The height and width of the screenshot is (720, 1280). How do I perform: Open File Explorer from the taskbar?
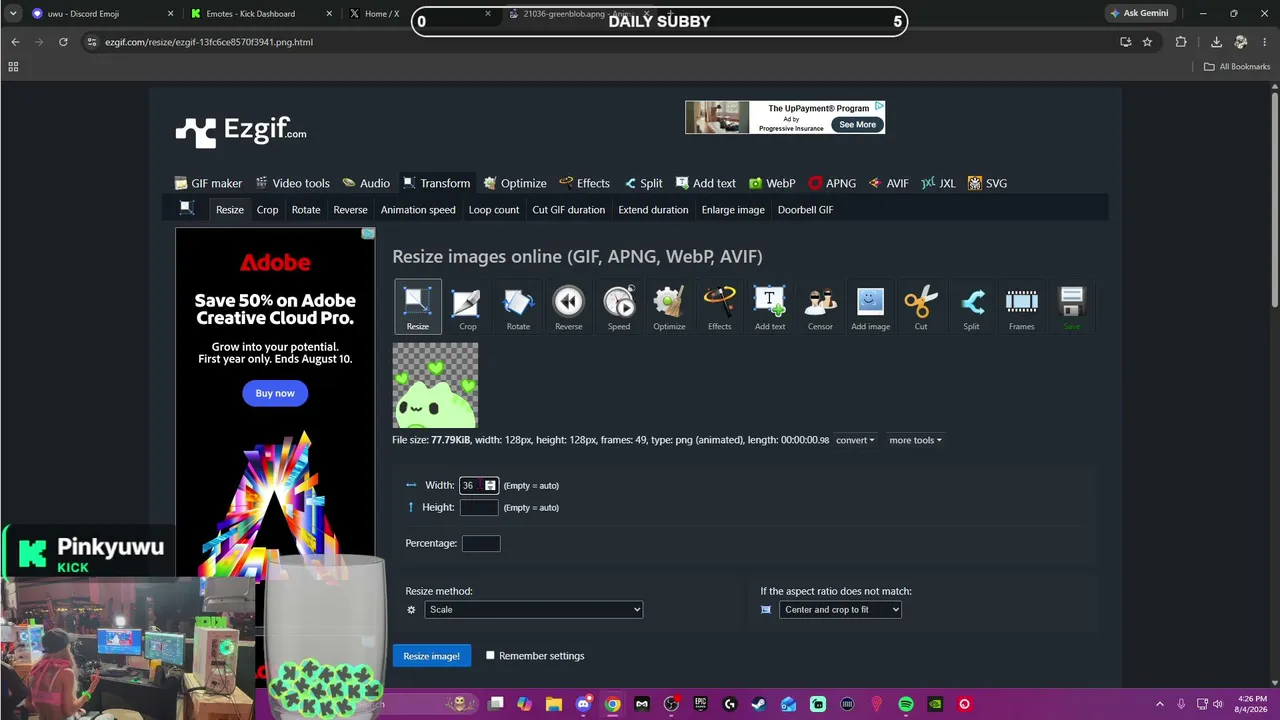pos(554,704)
